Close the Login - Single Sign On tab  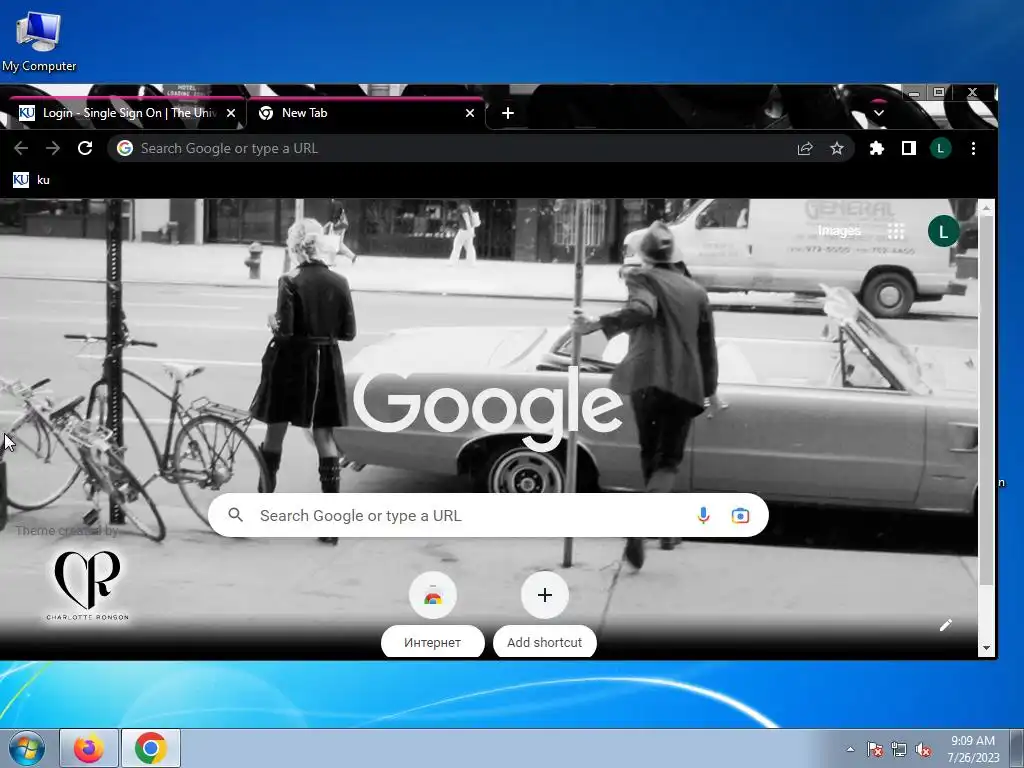pos(231,113)
